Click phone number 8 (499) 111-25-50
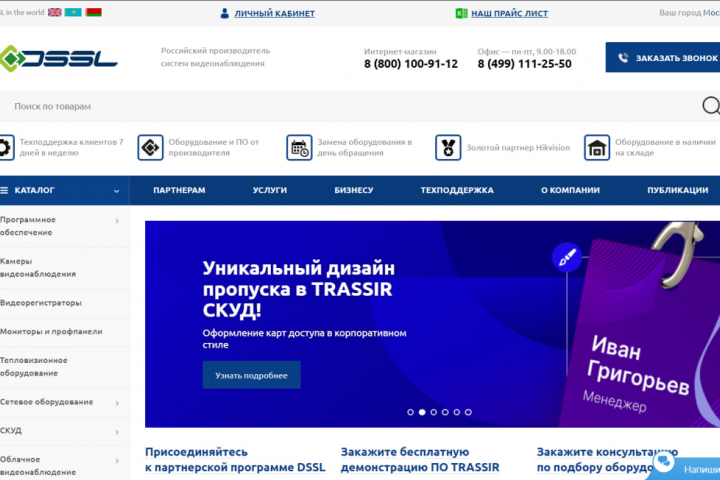 click(524, 64)
